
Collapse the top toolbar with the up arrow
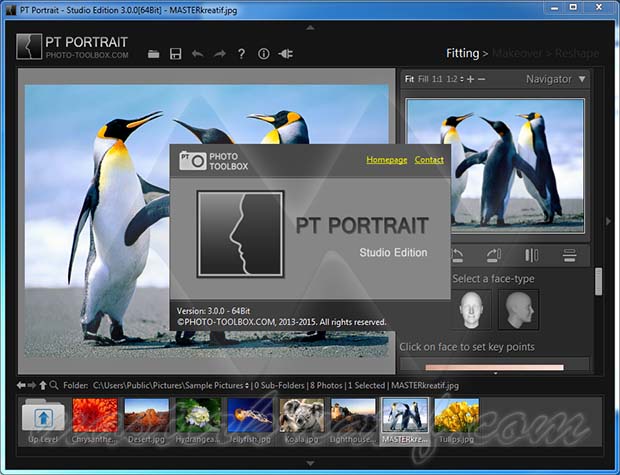tap(310, 28)
